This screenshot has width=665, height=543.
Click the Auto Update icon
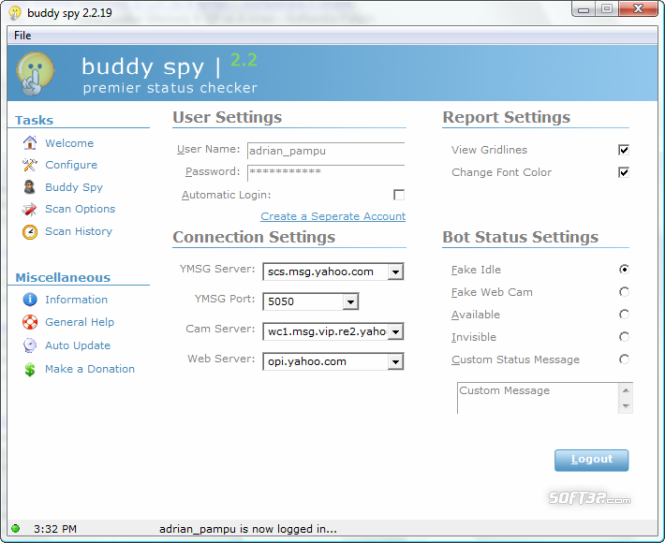pyautogui.click(x=29, y=345)
